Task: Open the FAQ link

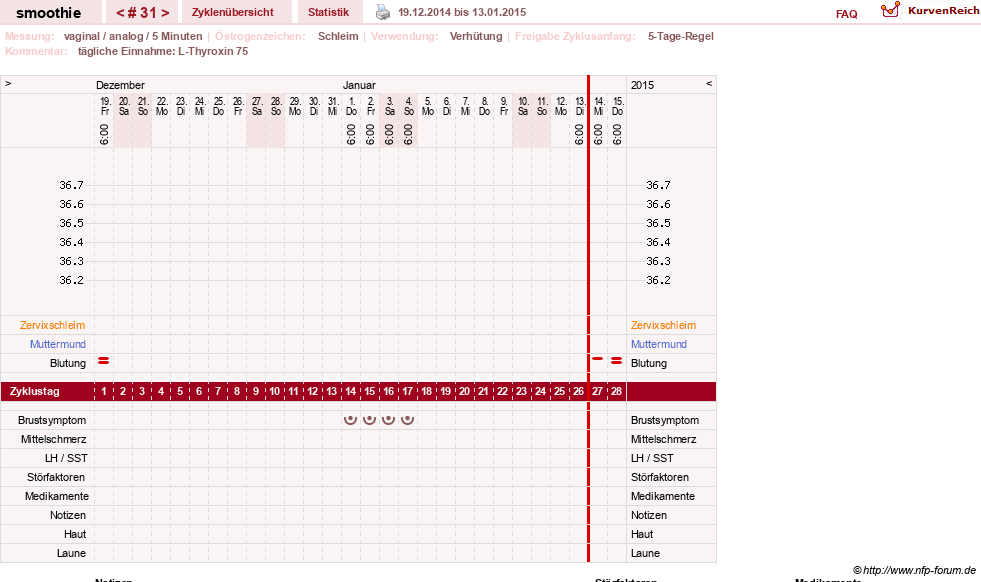Action: coord(846,14)
